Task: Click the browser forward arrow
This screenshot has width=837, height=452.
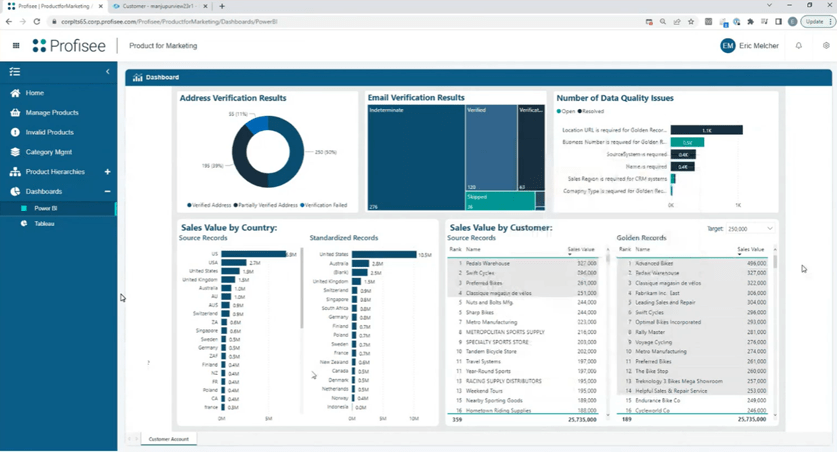Action: point(22,22)
